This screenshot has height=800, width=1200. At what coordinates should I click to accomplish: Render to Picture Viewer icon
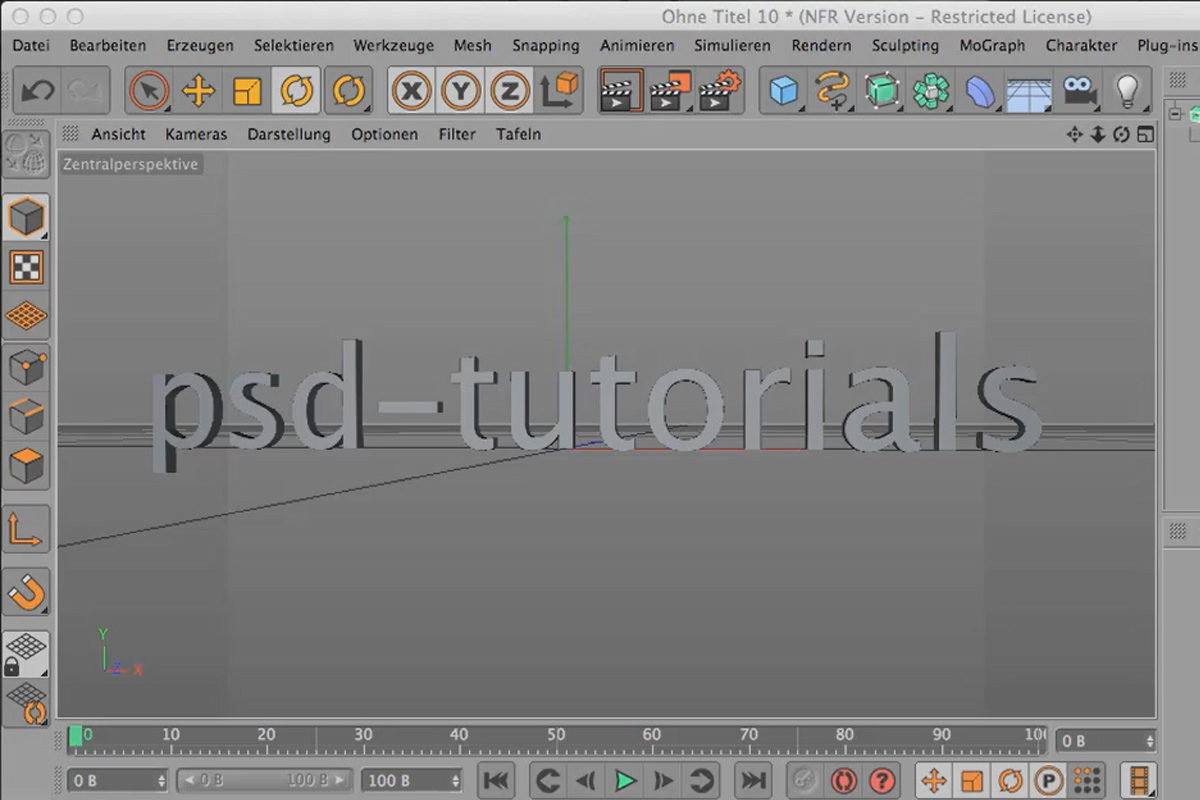[x=670, y=91]
